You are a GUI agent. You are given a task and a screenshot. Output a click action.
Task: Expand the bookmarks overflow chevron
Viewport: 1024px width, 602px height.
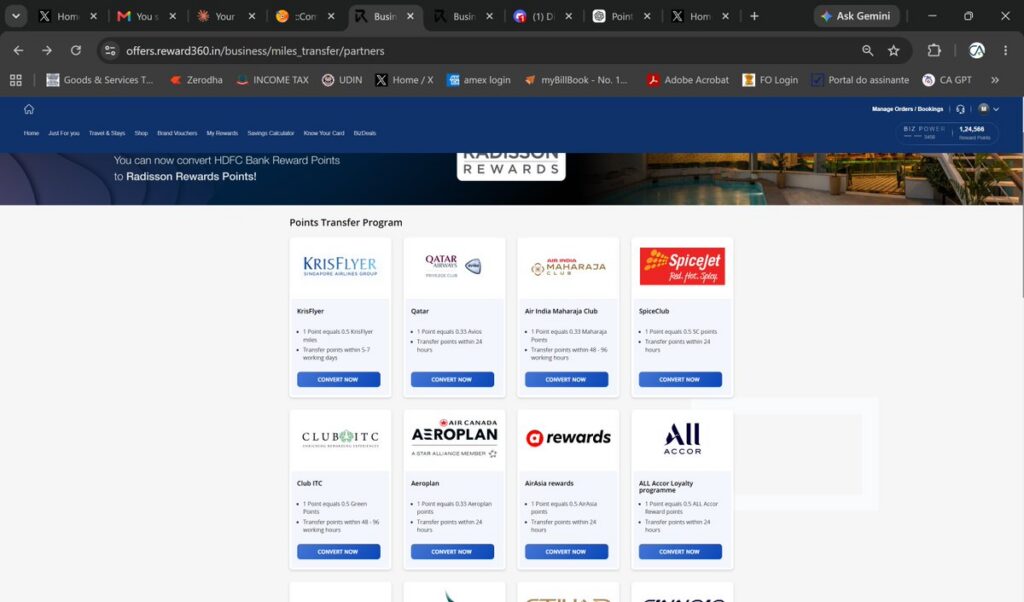[995, 80]
